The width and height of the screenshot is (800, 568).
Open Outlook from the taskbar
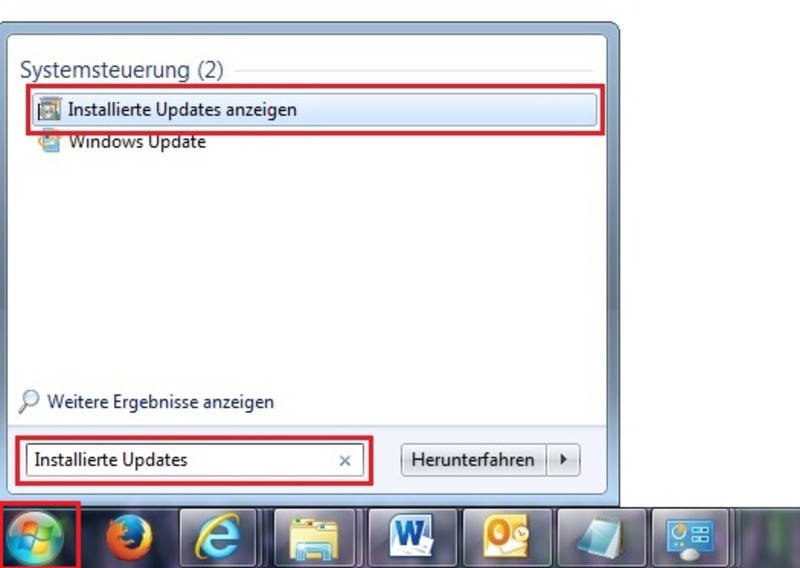click(507, 537)
